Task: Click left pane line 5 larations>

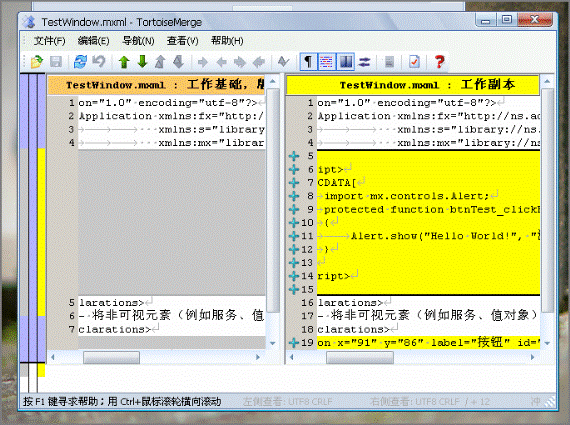Action: click(x=172, y=302)
